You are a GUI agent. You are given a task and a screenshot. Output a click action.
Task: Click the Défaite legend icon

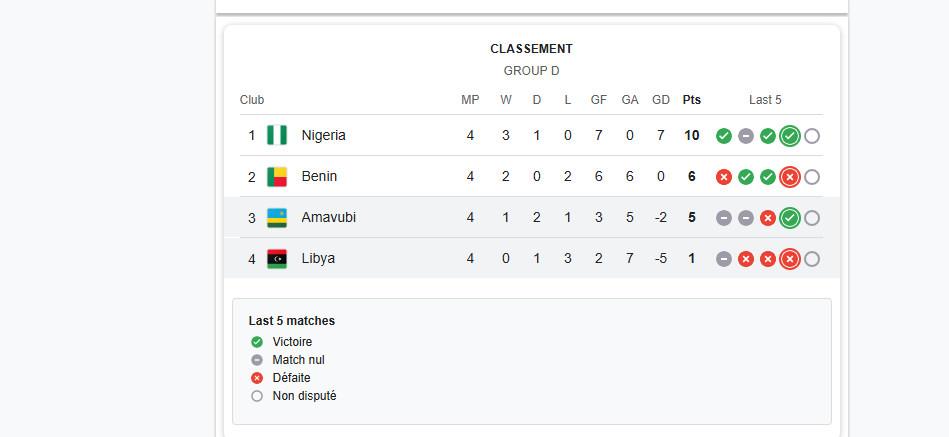tap(257, 378)
